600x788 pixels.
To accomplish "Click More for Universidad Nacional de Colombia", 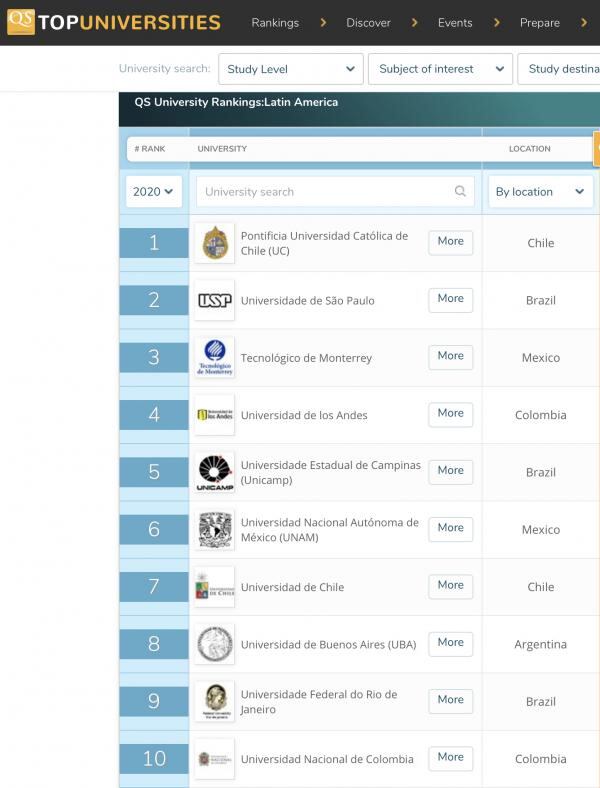I will click(x=451, y=757).
